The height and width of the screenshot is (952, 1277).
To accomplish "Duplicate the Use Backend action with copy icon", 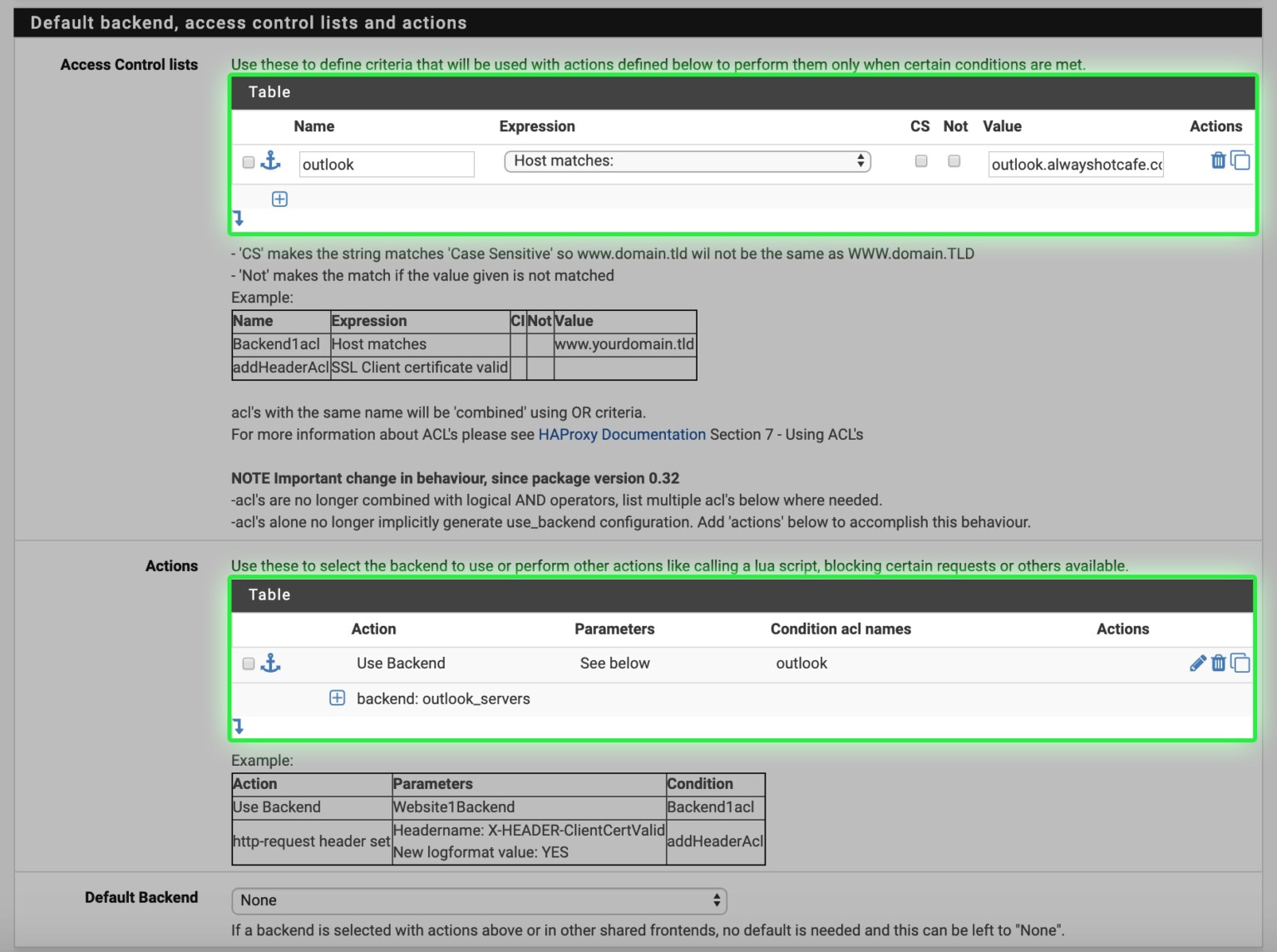I will (1240, 663).
